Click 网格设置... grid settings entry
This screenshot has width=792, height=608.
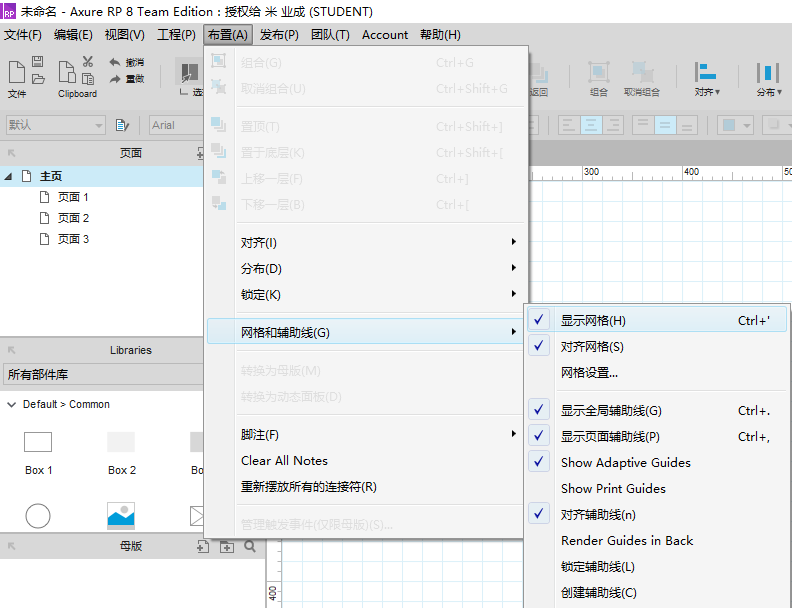tap(589, 373)
